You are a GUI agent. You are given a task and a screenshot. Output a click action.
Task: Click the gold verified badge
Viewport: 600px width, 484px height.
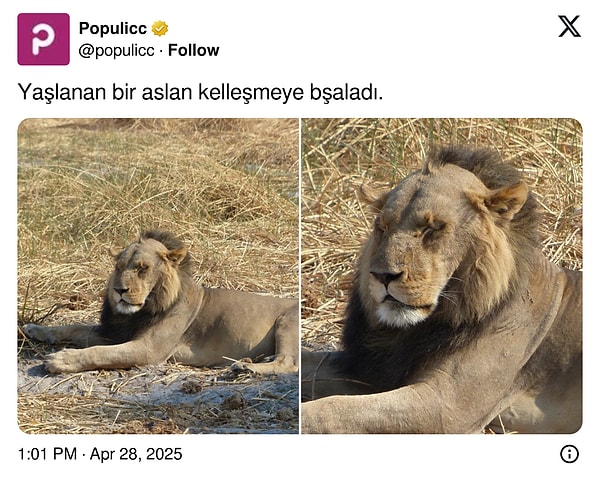pos(160,28)
